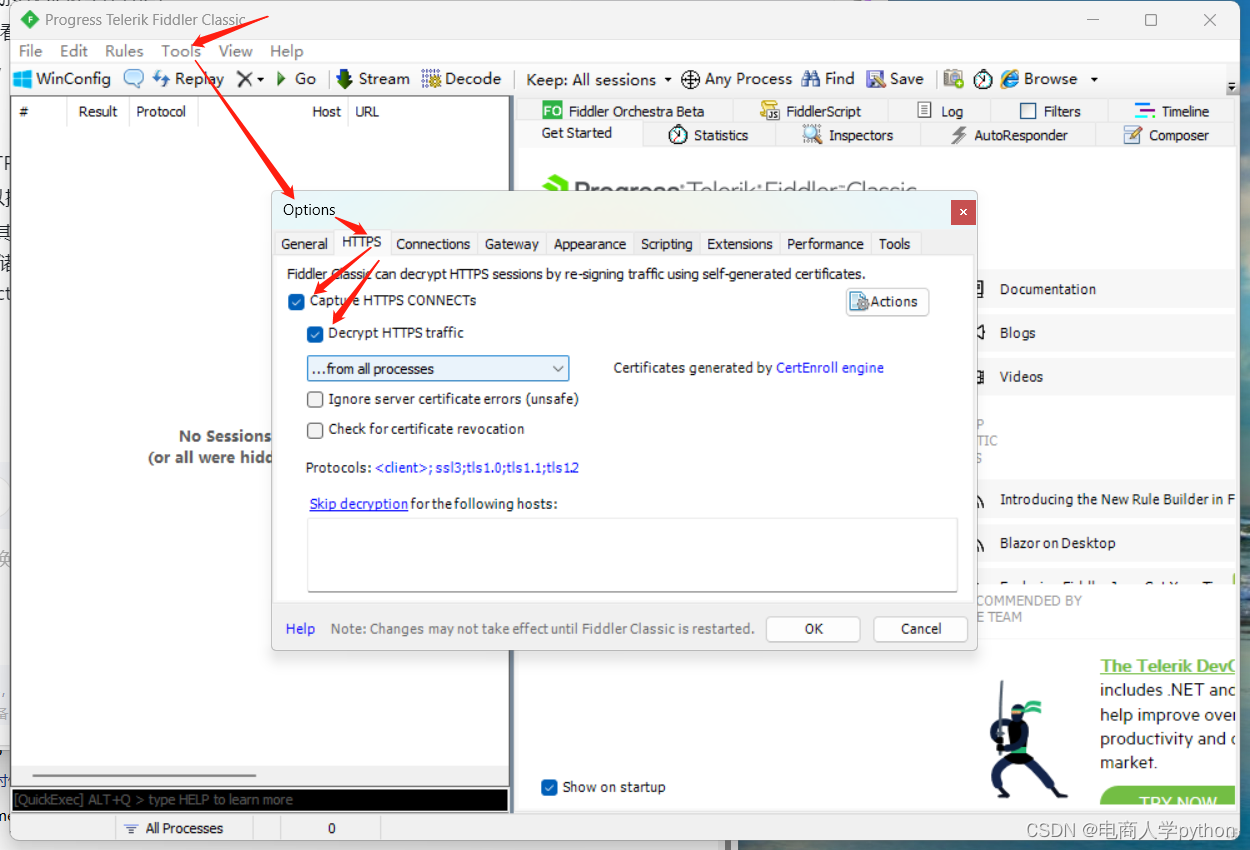Screen dimensions: 1250x850
Task: Open the Rules menu
Action: [125, 51]
